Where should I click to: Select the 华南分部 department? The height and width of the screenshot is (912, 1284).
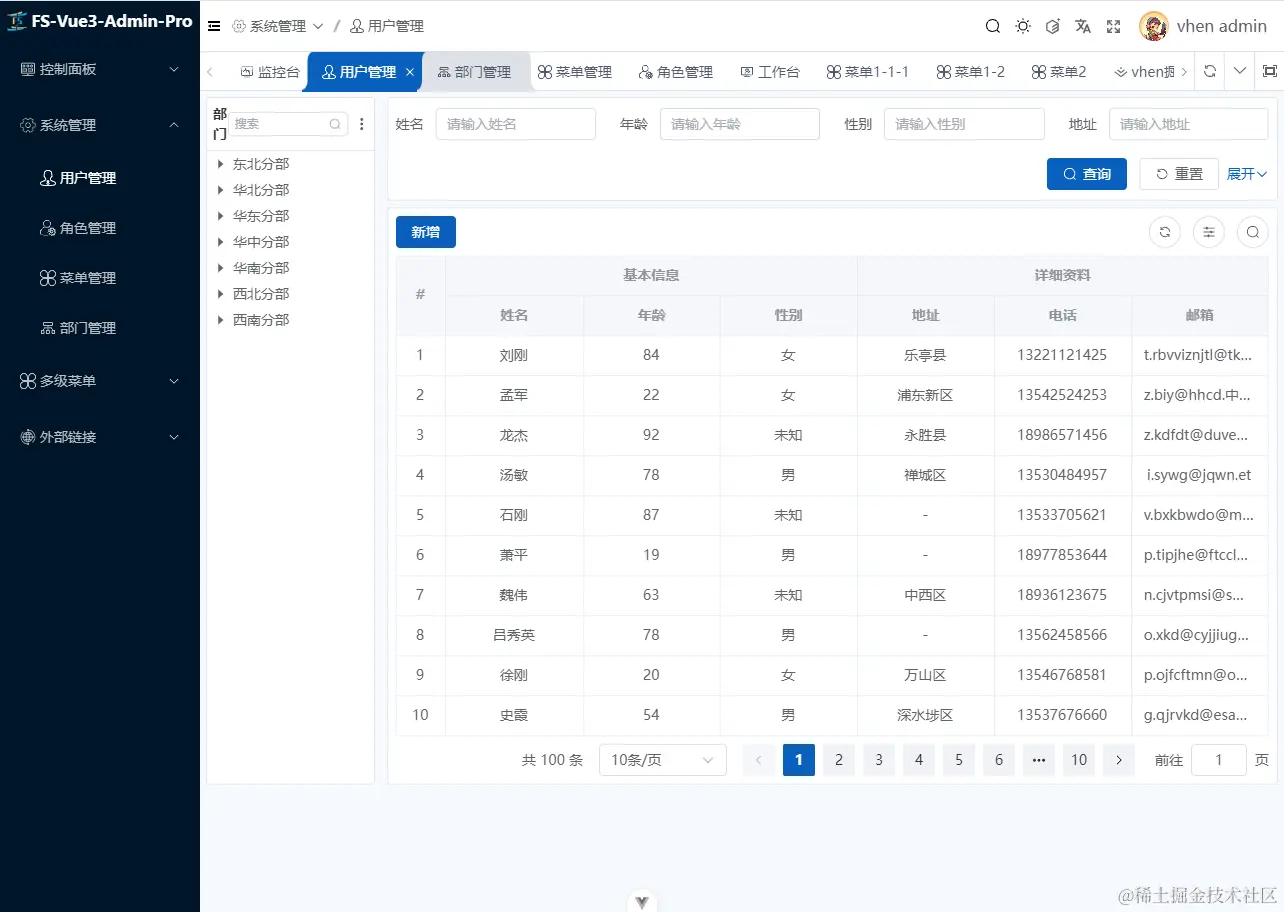(x=261, y=268)
